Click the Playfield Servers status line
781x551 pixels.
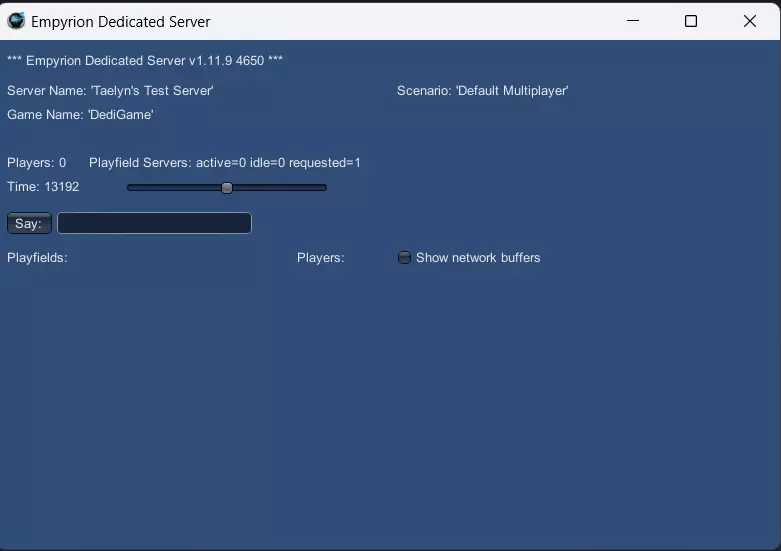click(x=225, y=163)
